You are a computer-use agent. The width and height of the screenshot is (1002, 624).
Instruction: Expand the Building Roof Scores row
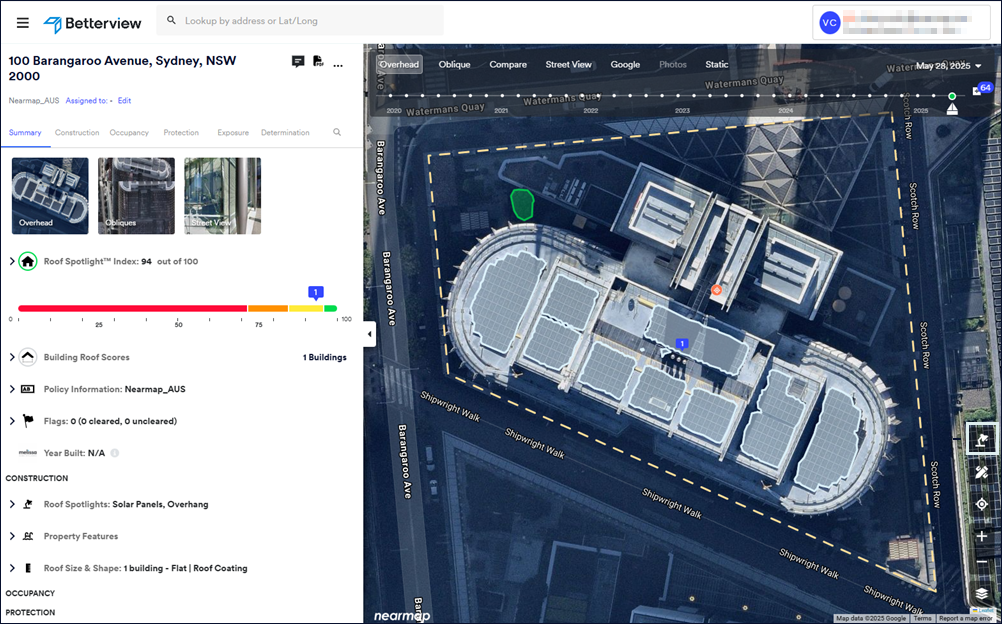(x=12, y=357)
